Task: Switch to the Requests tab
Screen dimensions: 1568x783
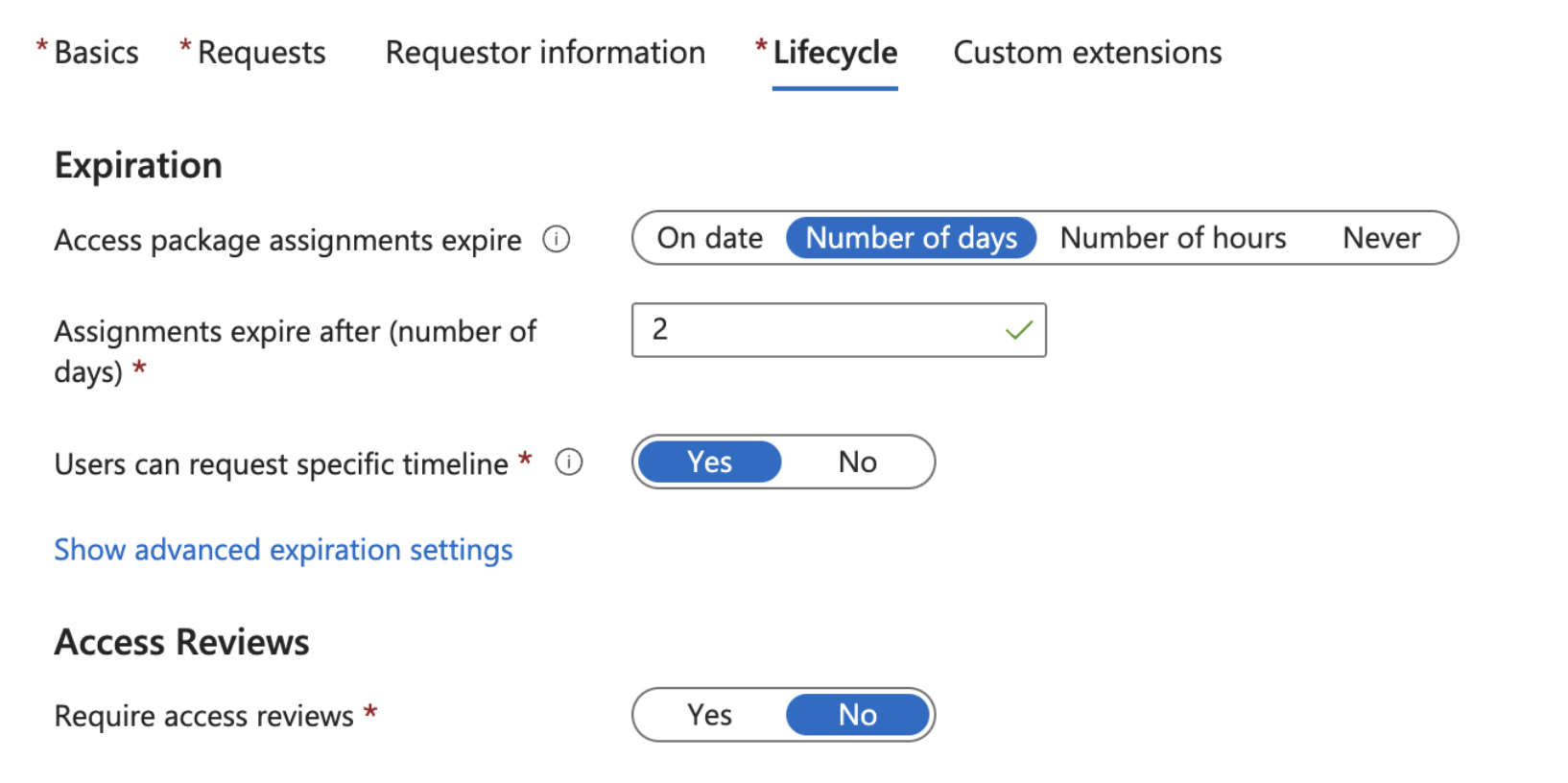Action: pyautogui.click(x=261, y=52)
